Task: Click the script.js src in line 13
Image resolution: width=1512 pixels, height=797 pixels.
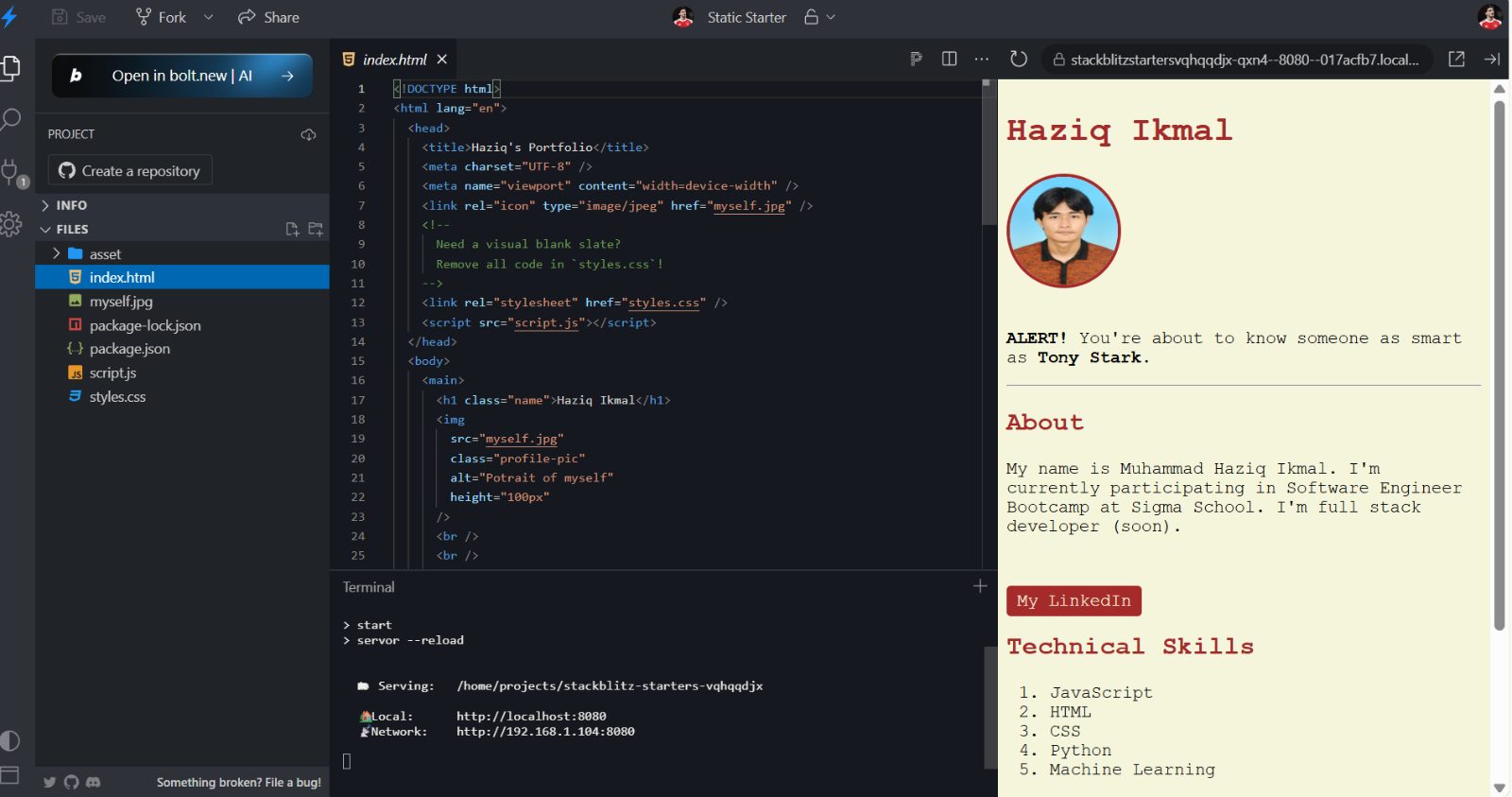Action: [x=546, y=322]
